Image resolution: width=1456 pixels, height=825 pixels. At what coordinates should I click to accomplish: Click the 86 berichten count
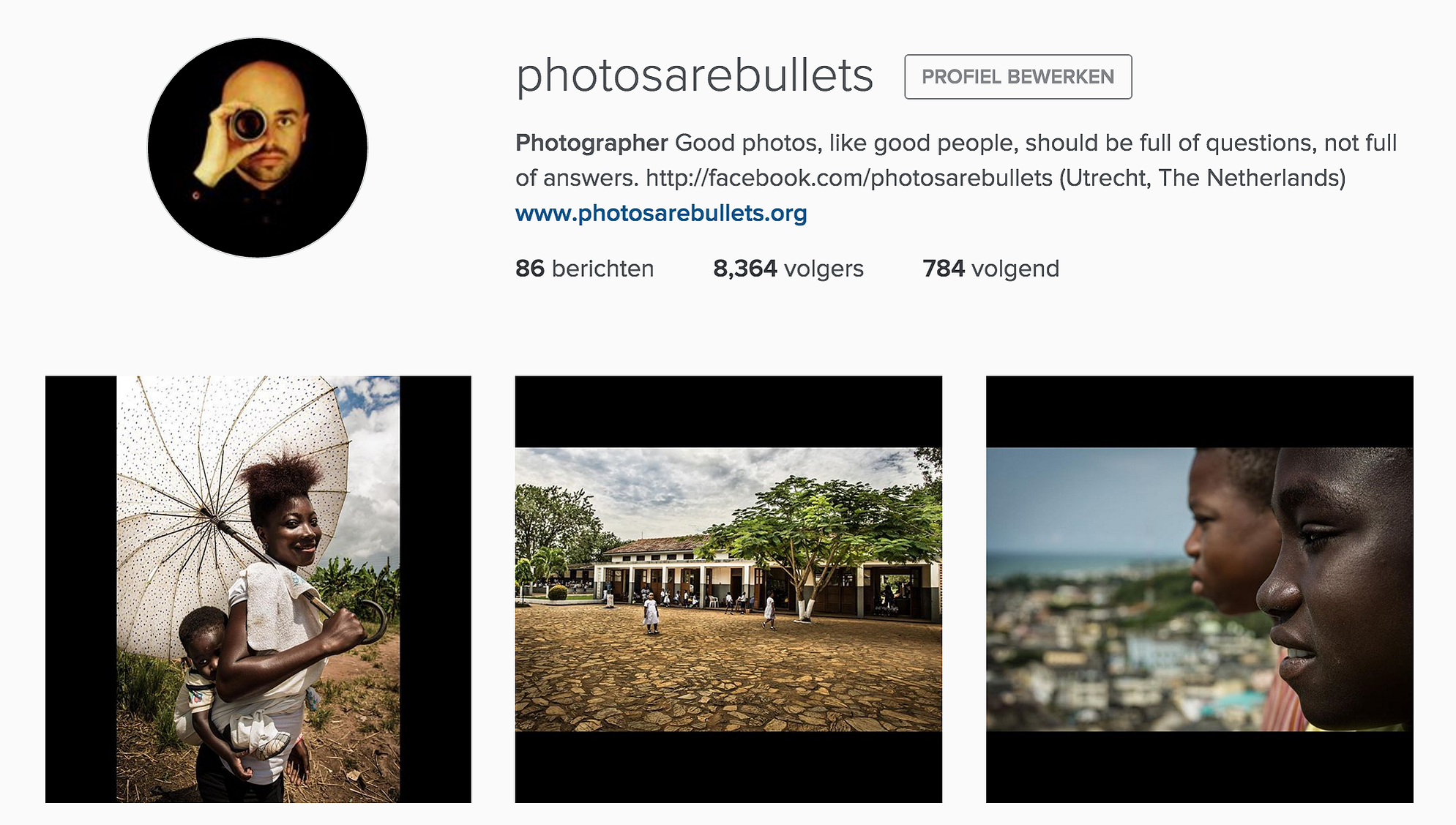pos(584,269)
